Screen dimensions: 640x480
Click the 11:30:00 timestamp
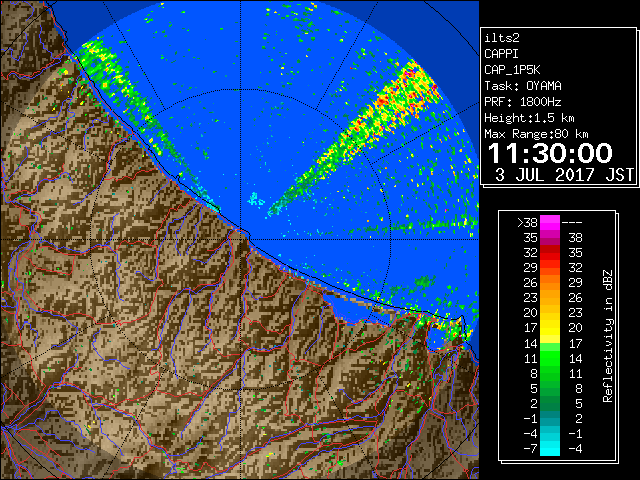(550, 153)
